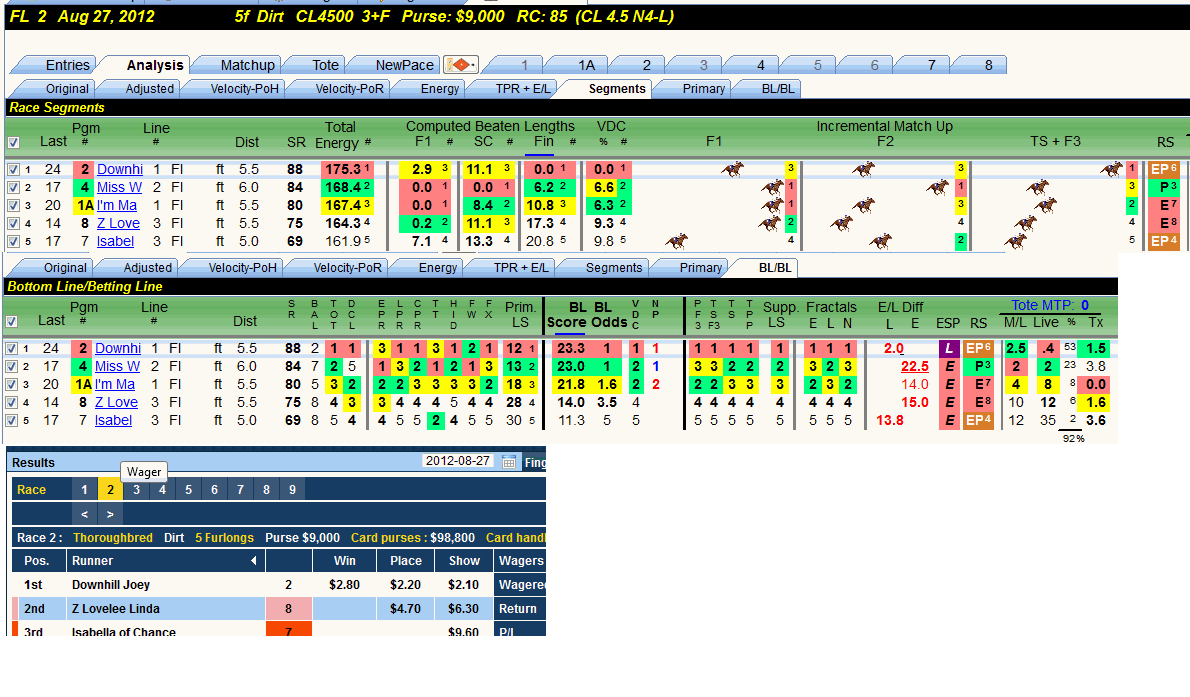This screenshot has height=697, width=1190.
Task: Open the I'm Ma link in the Bottom Line table
Action: [115, 384]
